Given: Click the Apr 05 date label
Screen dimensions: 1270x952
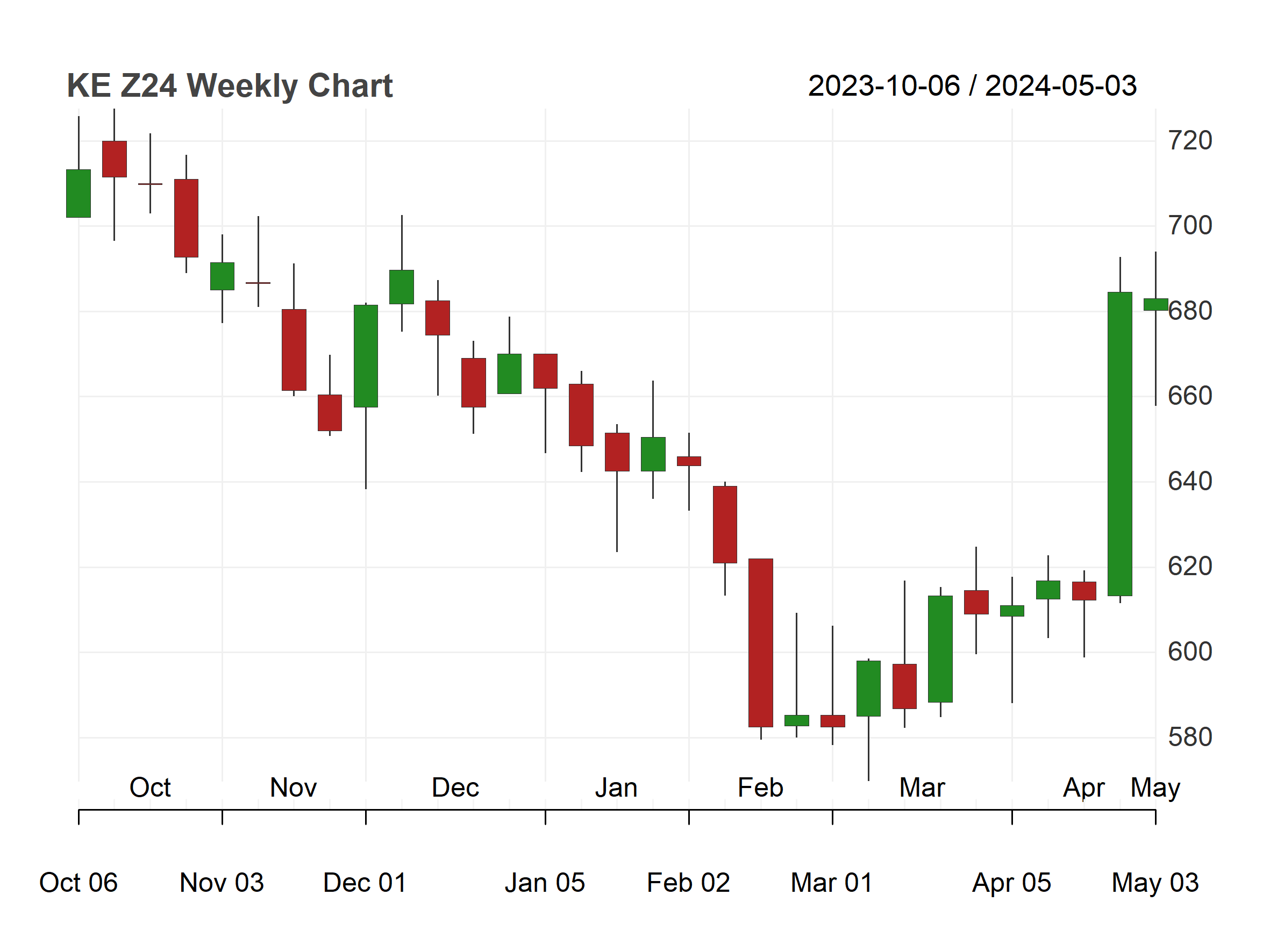Looking at the screenshot, I should (x=1011, y=883).
